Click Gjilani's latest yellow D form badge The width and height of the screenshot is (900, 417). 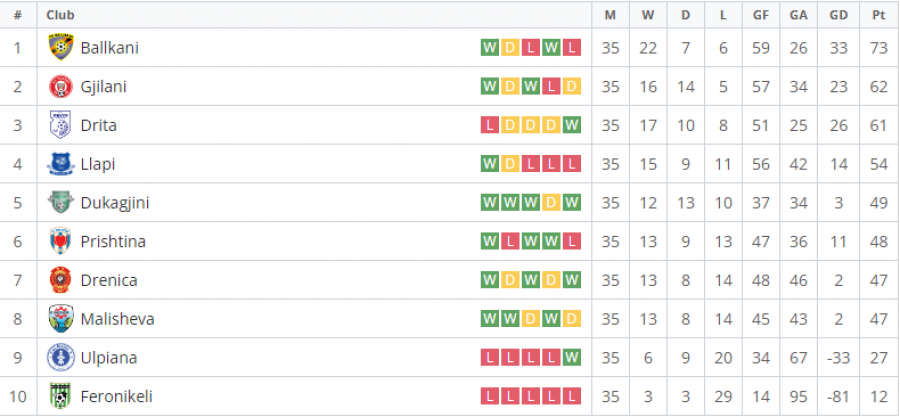[572, 86]
